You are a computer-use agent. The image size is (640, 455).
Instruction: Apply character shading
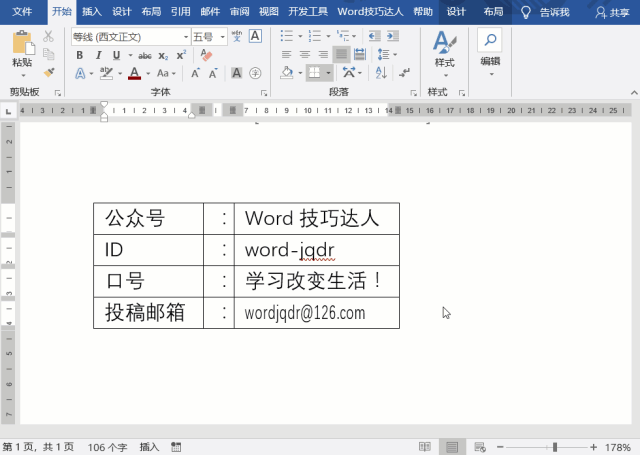(236, 73)
